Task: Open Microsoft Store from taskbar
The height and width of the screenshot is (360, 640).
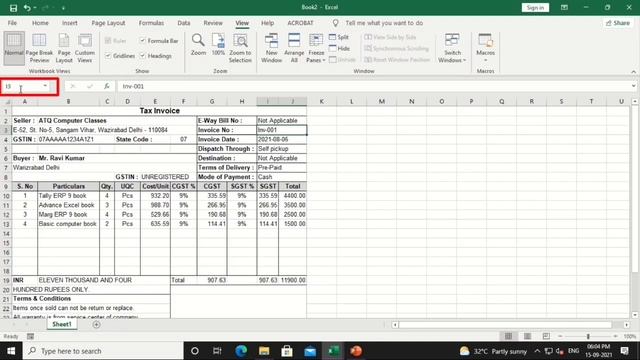Action: coord(287,351)
